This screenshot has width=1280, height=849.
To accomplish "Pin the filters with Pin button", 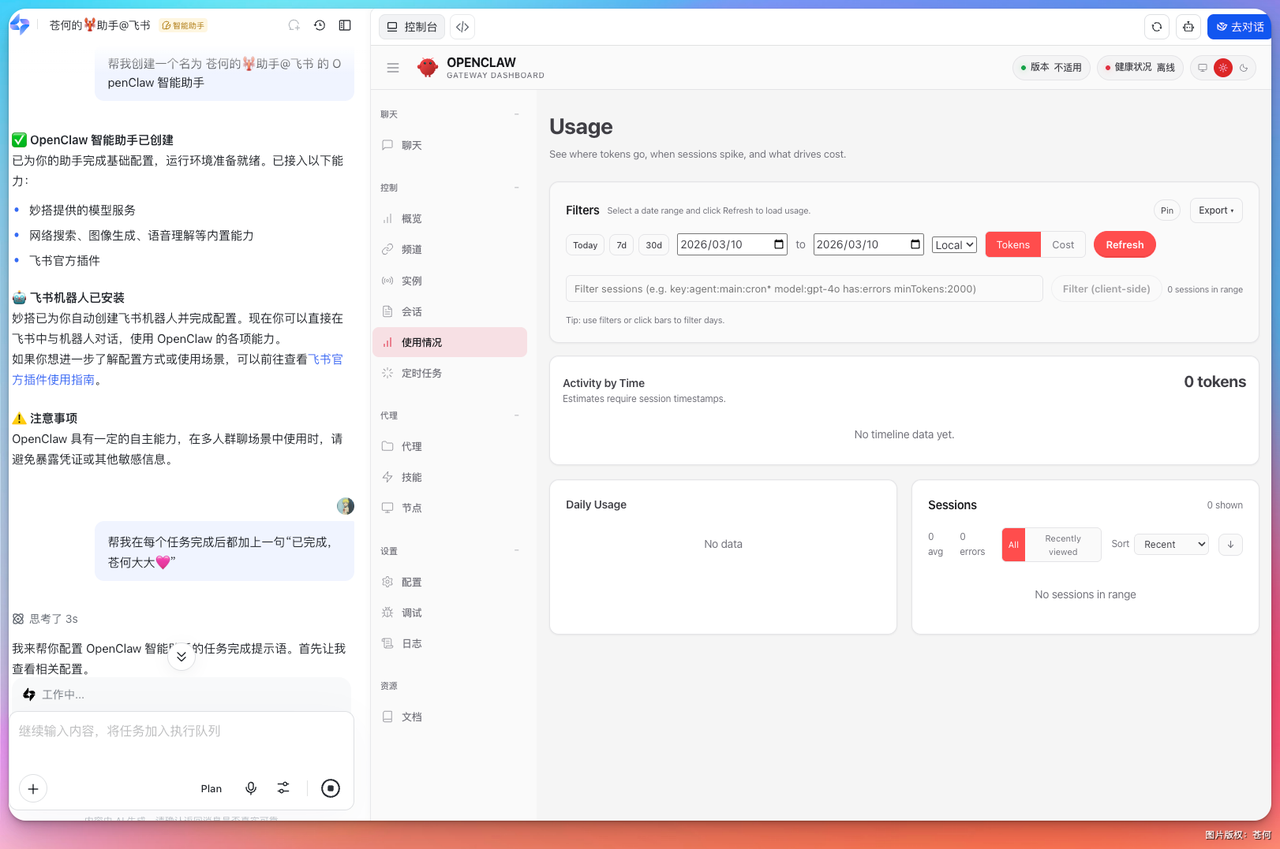I will [1167, 211].
